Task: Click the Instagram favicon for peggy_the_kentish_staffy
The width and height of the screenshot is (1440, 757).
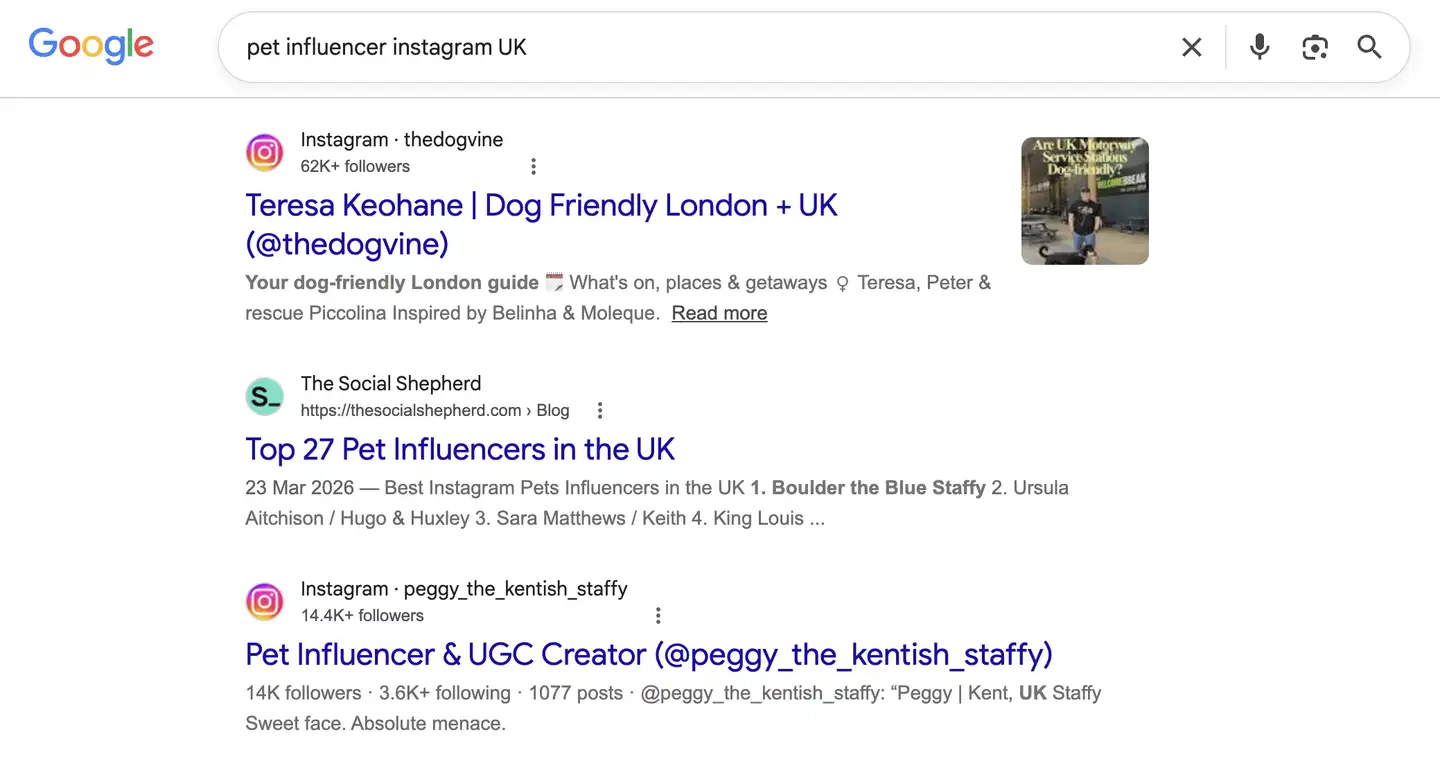Action: point(265,601)
